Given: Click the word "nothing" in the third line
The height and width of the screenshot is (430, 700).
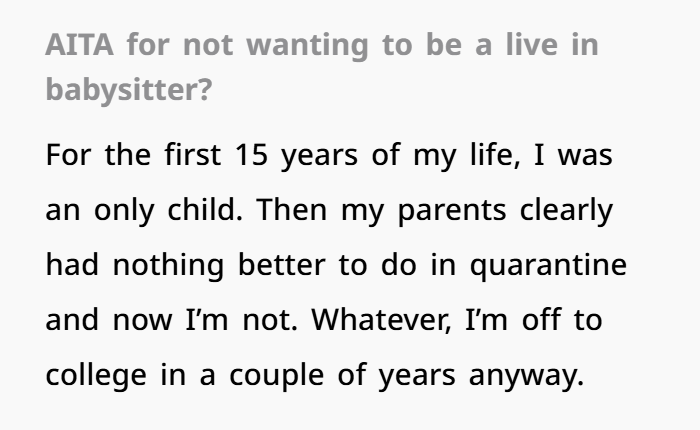Looking at the screenshot, I should click(x=168, y=266).
